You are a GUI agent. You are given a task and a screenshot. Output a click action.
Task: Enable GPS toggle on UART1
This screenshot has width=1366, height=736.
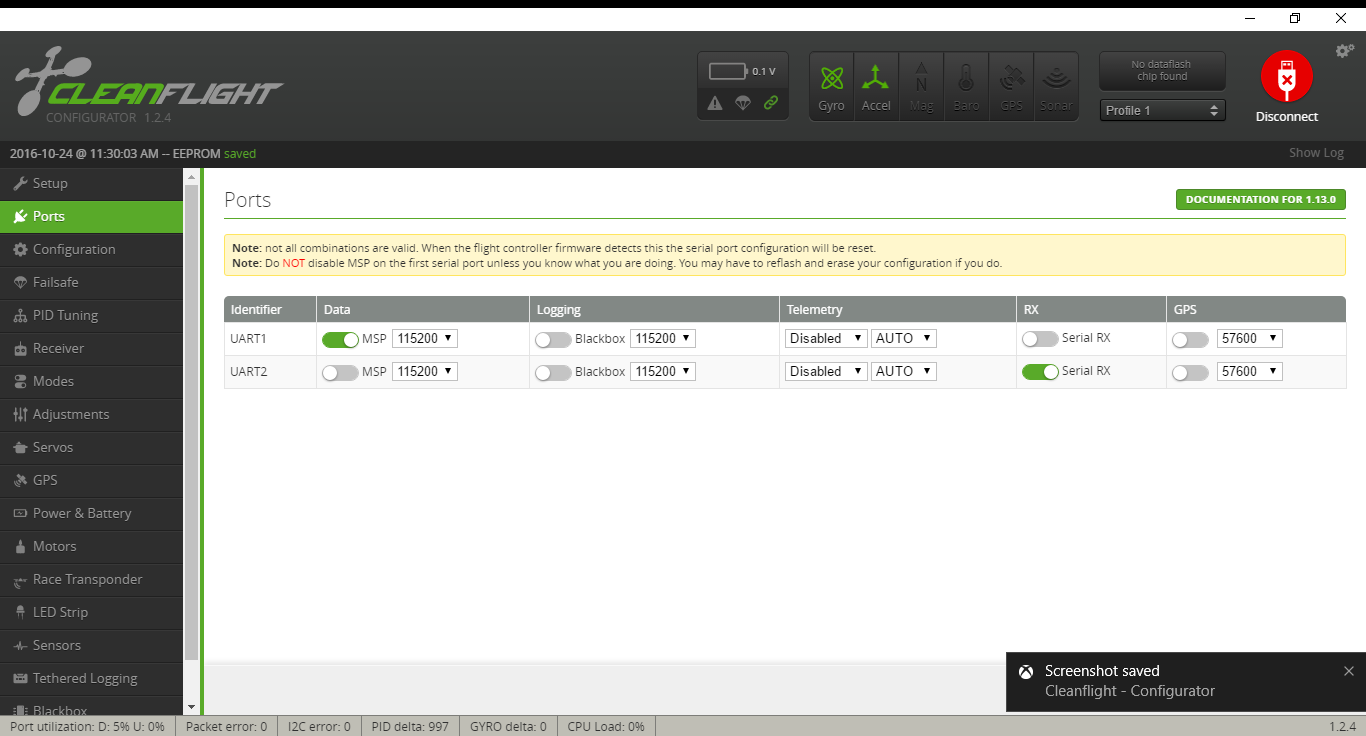(1190, 339)
